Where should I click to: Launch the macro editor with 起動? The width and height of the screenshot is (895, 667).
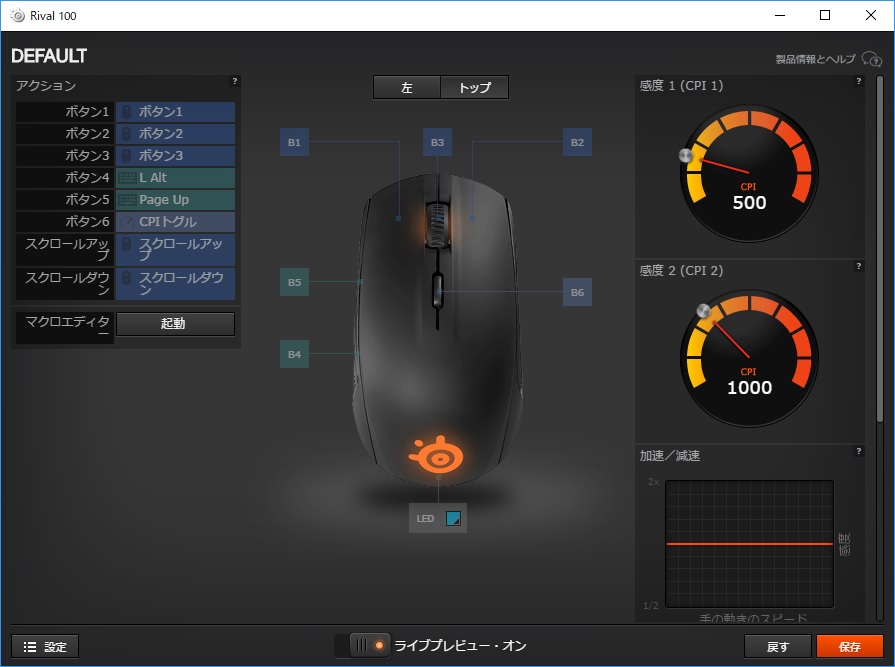[x=175, y=324]
